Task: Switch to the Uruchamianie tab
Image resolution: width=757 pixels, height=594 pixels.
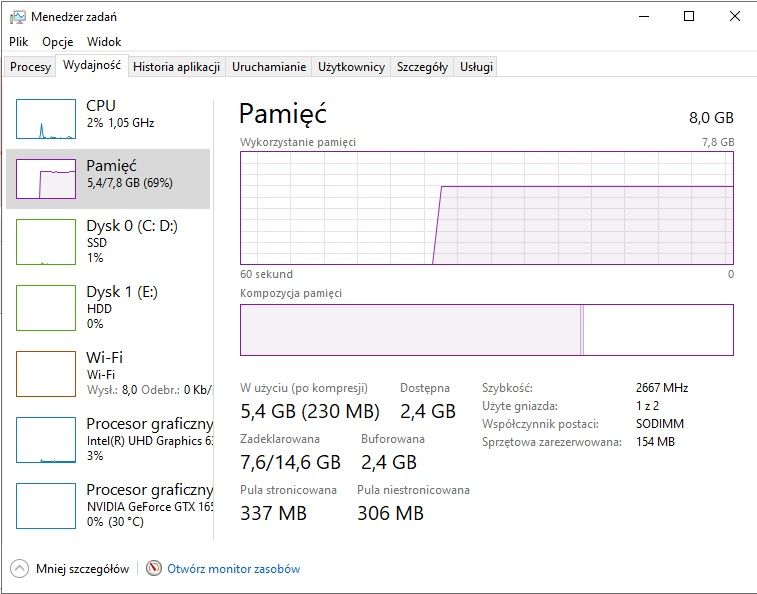Action: tap(269, 67)
